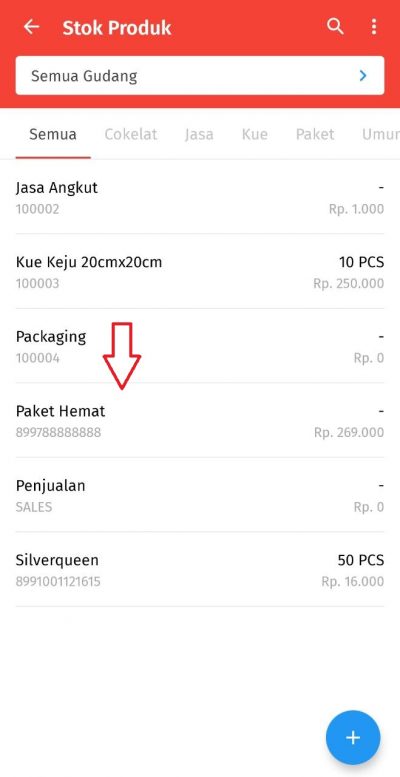Tap the blue chevron in Semua Gudang
400x777 pixels.
tap(363, 76)
